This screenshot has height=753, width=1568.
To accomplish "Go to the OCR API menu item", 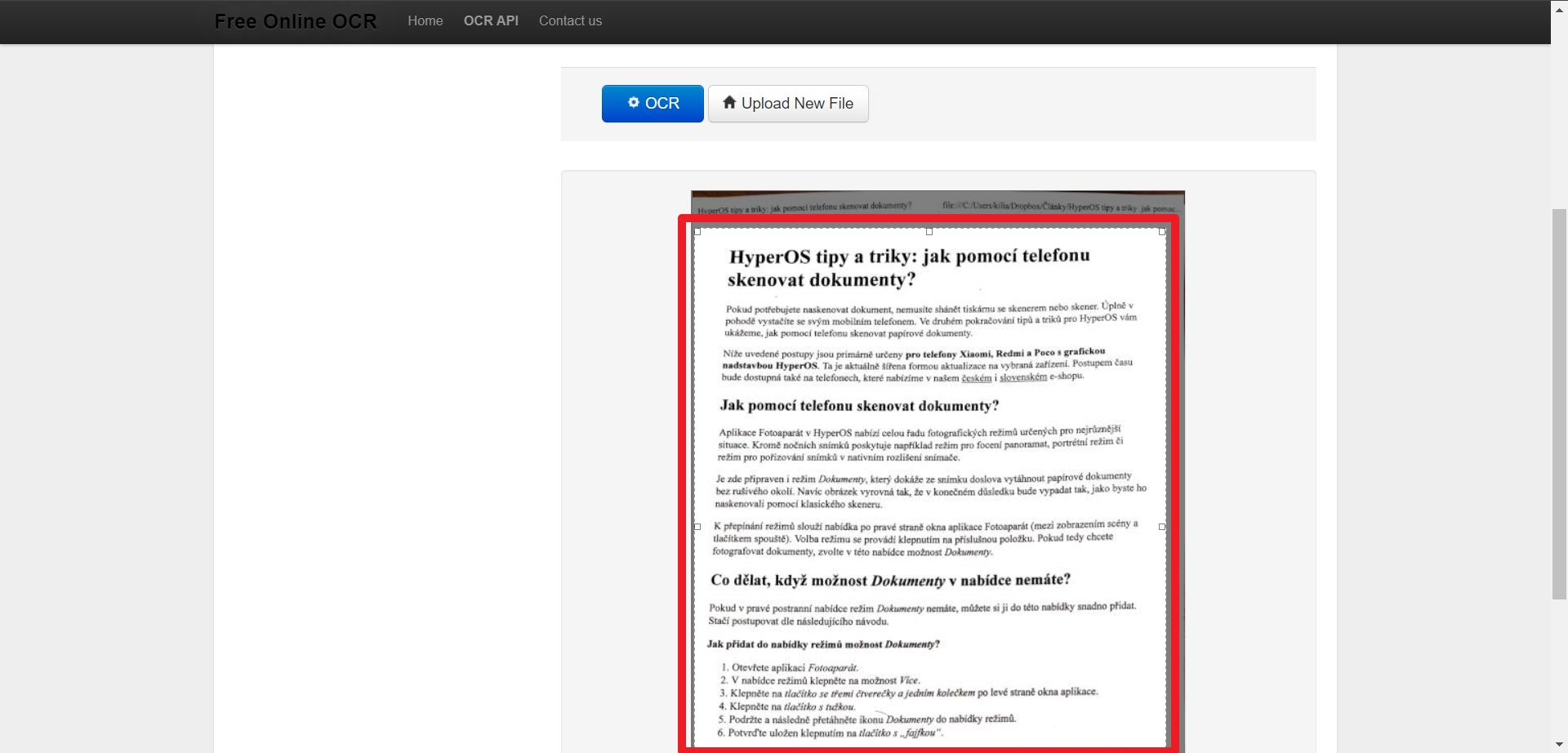I will 491,21.
